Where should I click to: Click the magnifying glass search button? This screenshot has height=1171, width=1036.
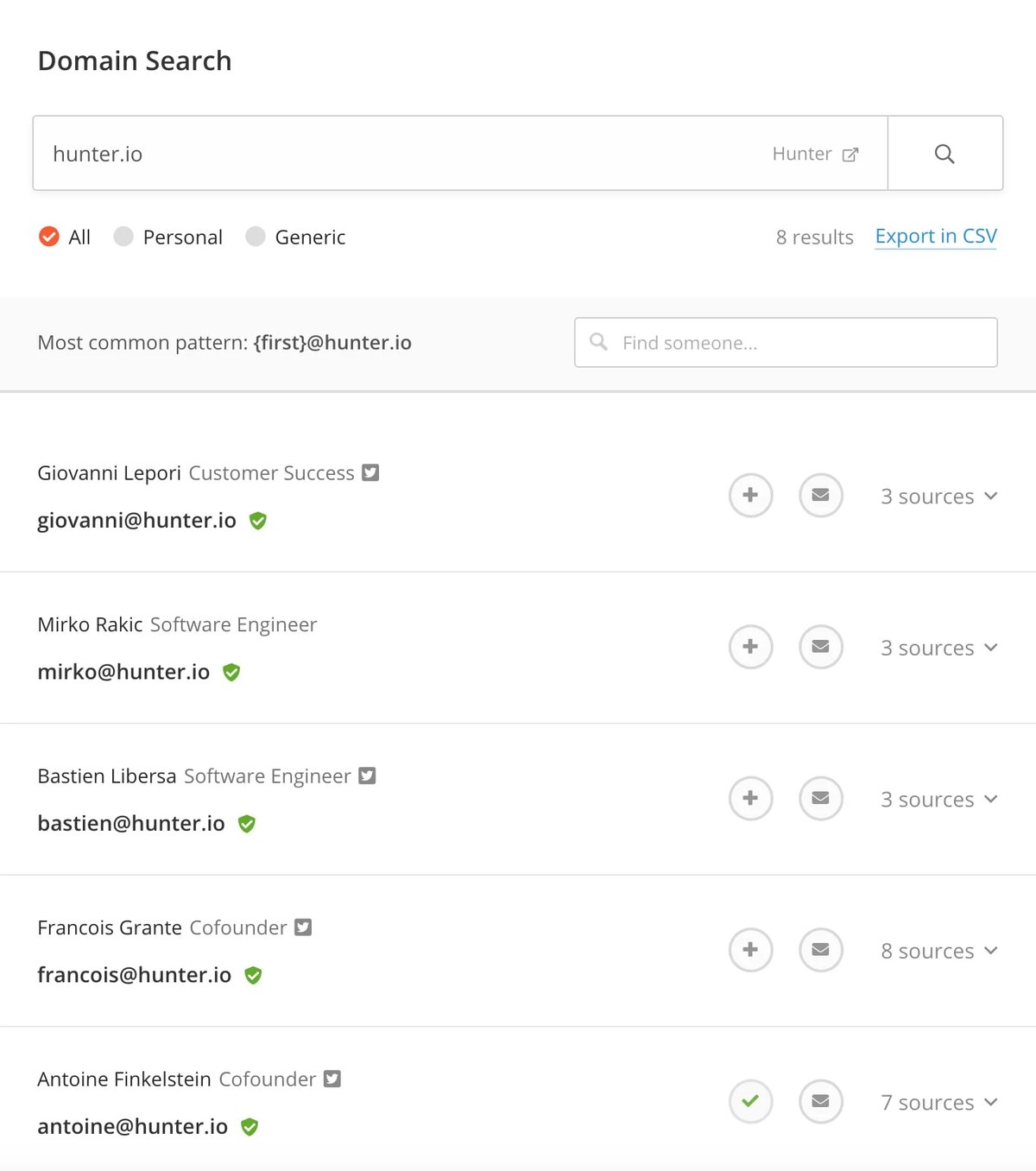(x=944, y=154)
